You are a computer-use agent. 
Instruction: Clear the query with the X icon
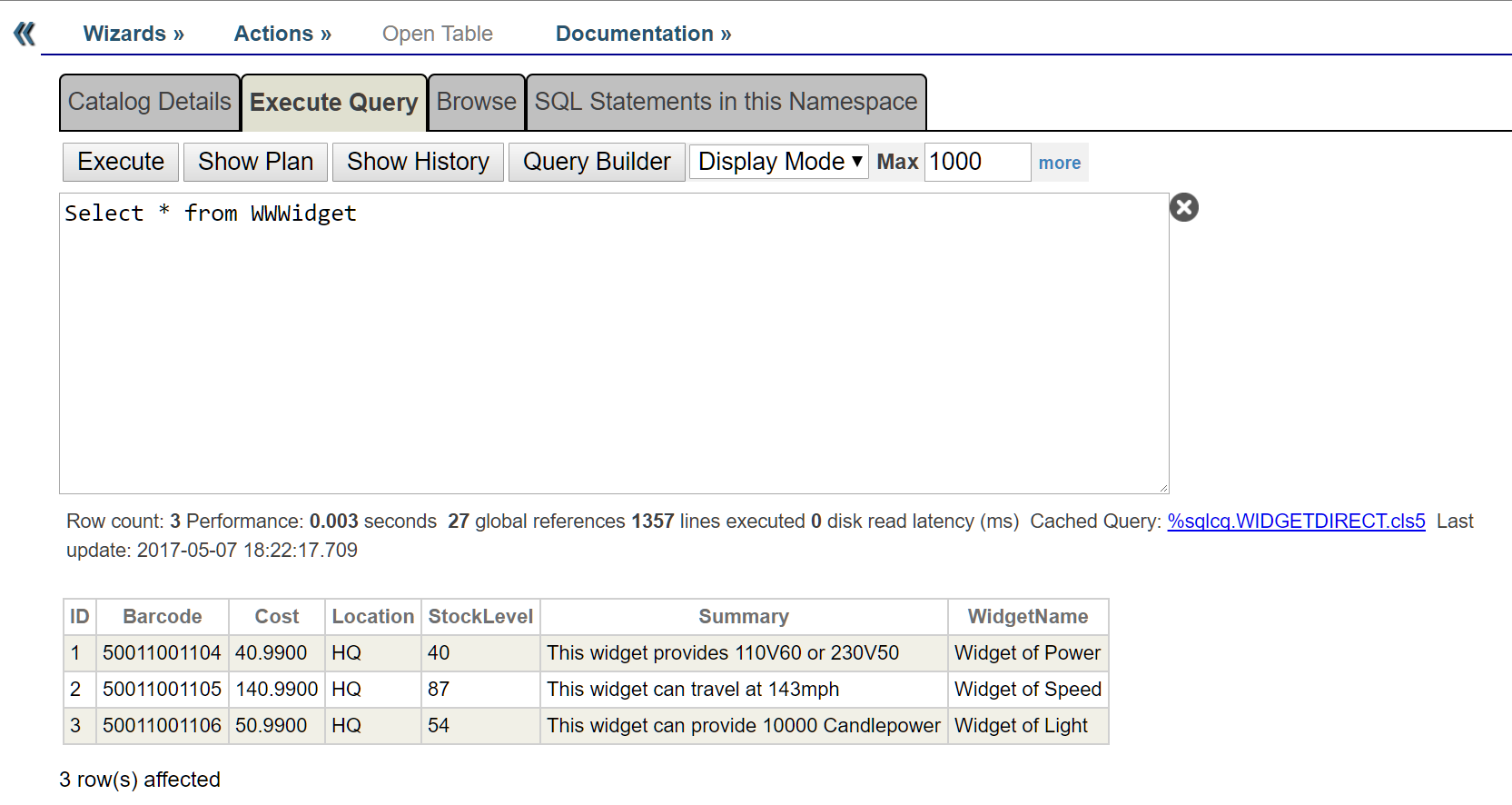[1183, 208]
